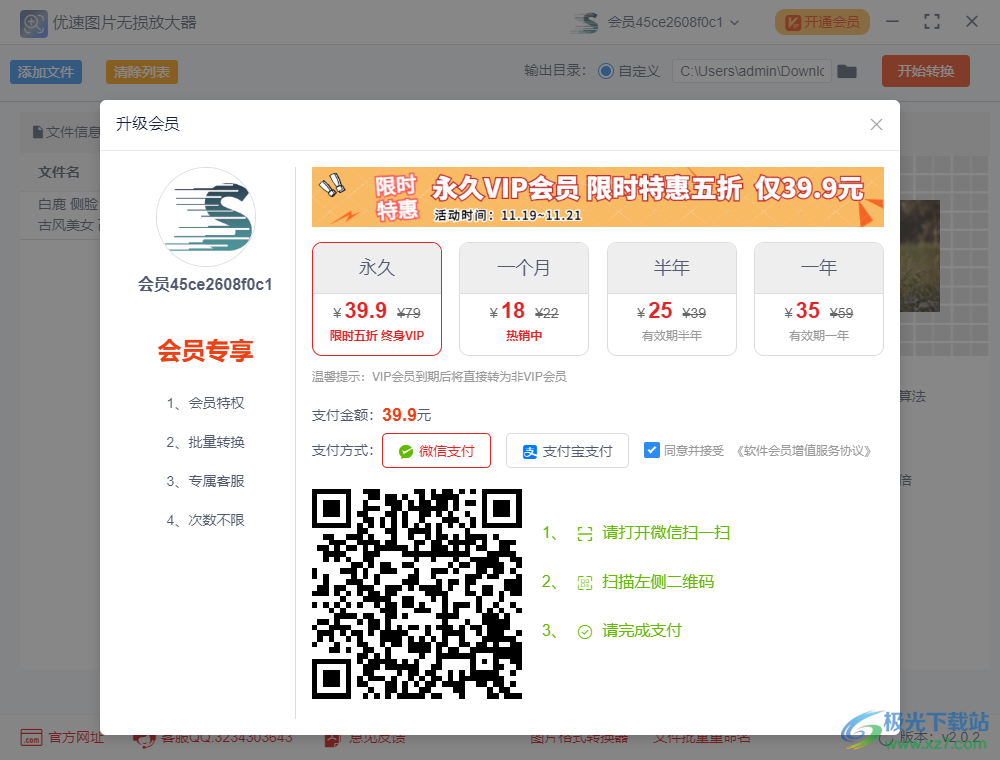Image resolution: width=1000 pixels, height=760 pixels.
Task: Uncheck the 同意并接受 agreement checkbox
Action: coord(652,450)
